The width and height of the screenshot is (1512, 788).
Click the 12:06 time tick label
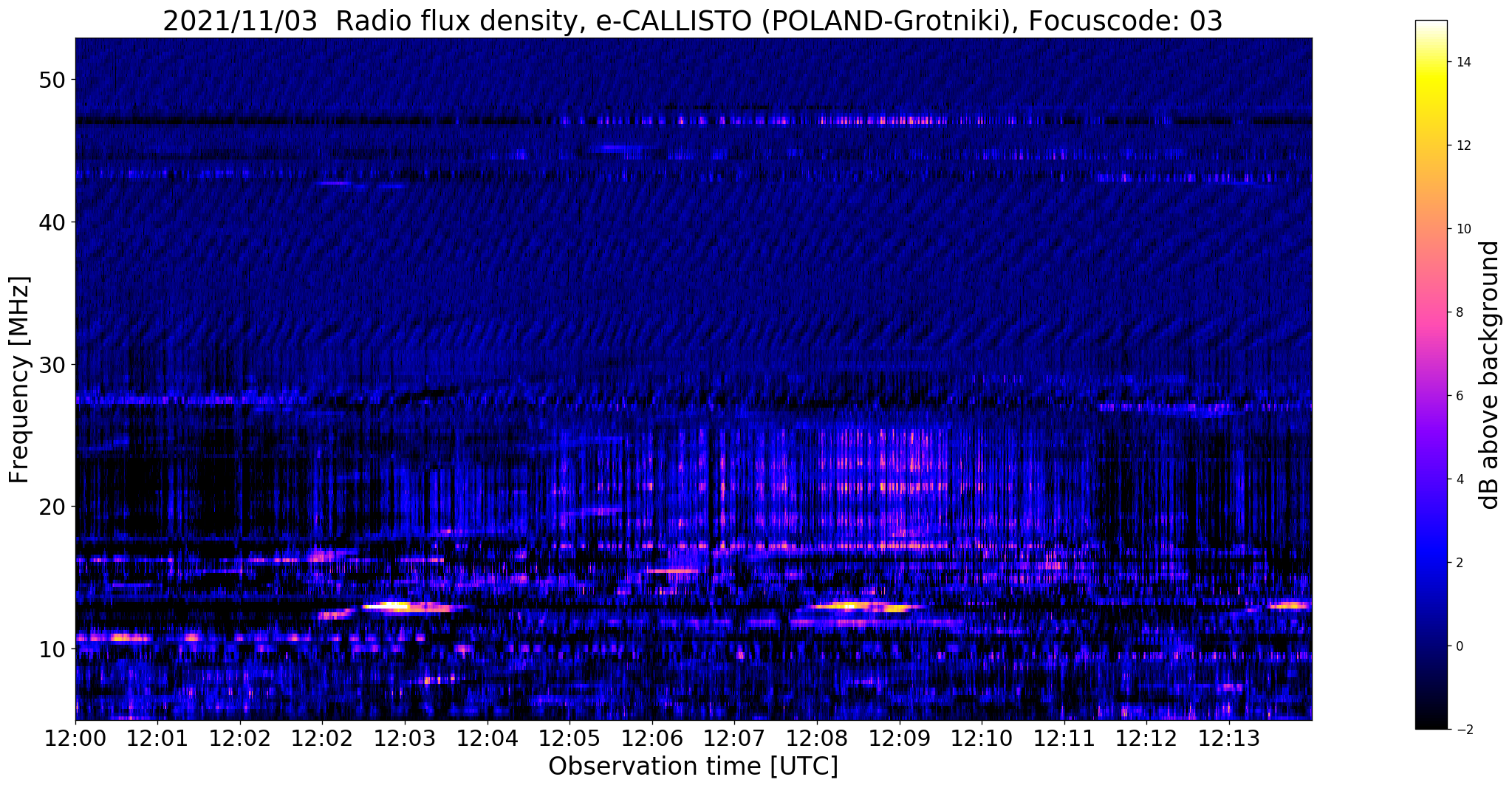(x=651, y=738)
